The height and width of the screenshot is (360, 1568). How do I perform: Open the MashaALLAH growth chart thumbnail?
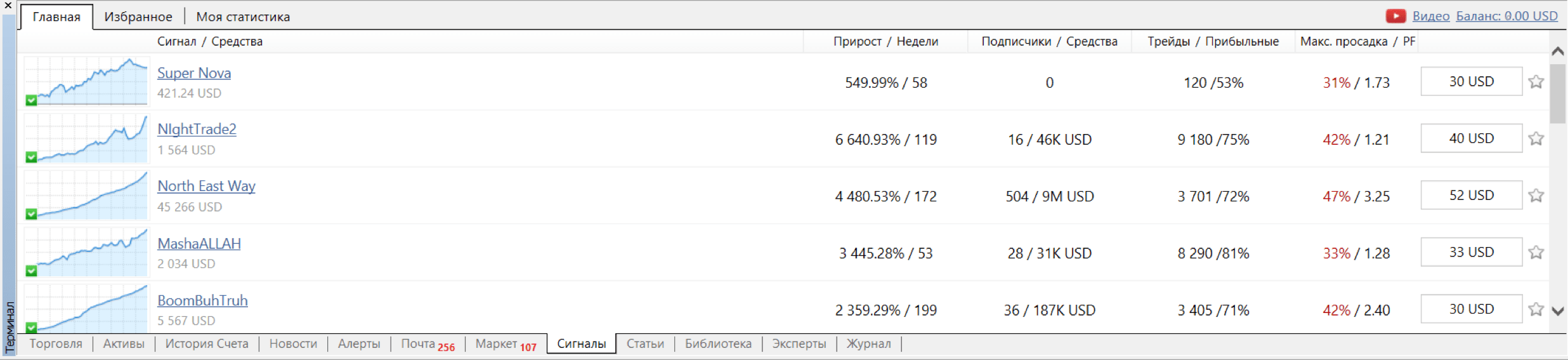click(86, 253)
